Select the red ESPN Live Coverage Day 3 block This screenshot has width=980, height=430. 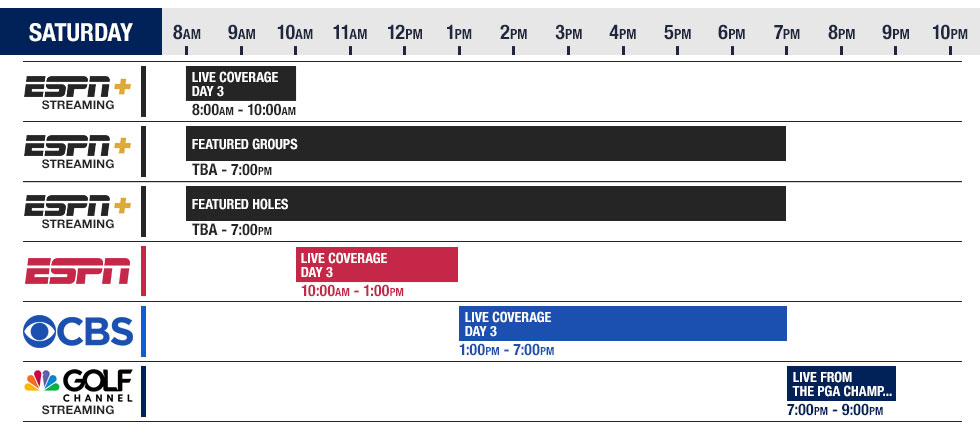click(377, 264)
